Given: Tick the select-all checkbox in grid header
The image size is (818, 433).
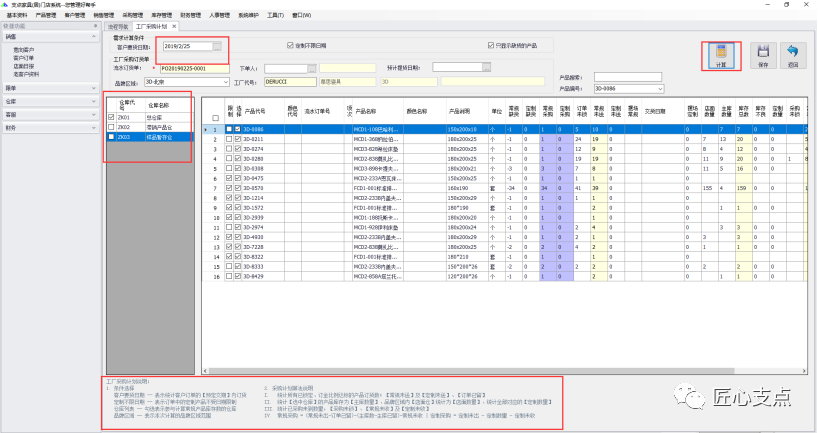Looking at the screenshot, I should [x=216, y=117].
